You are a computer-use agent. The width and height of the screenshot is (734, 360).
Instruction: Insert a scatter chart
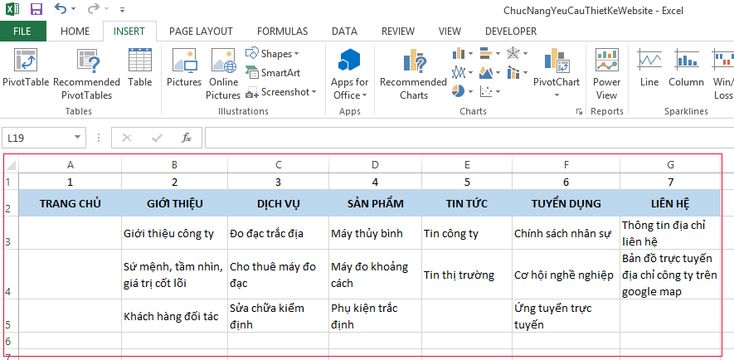pos(486,91)
